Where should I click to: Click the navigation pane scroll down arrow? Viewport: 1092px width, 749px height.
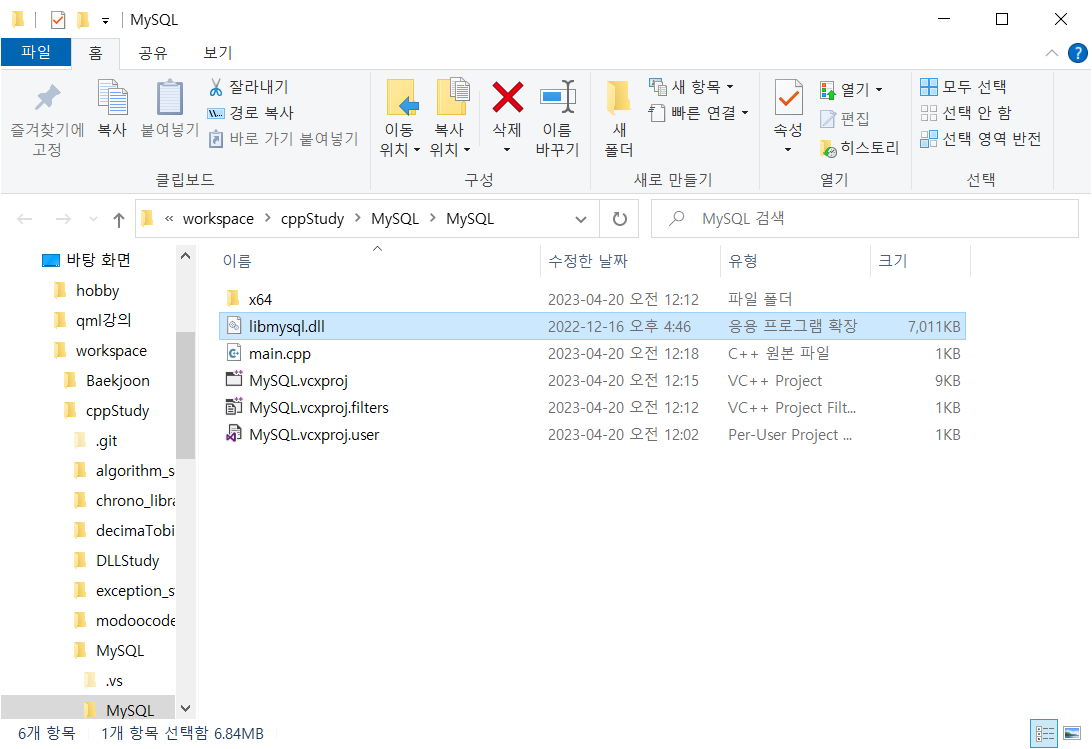[185, 709]
